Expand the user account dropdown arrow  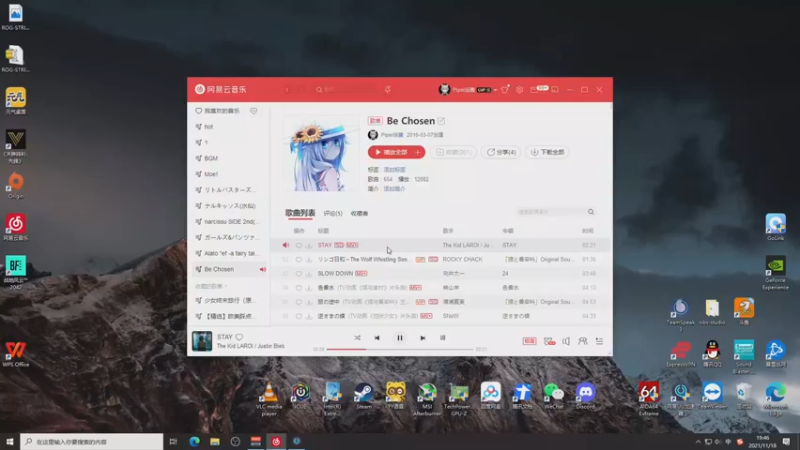pyautogui.click(x=495, y=90)
